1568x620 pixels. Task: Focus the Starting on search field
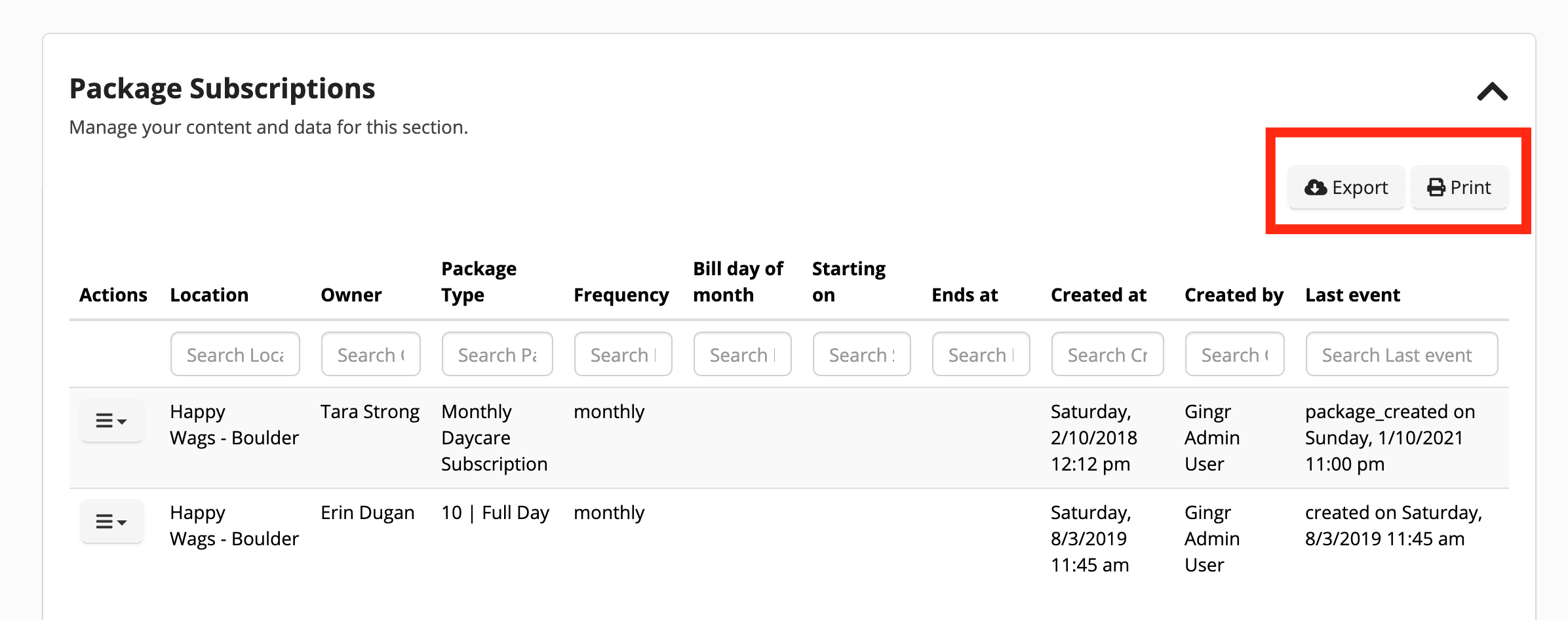862,354
